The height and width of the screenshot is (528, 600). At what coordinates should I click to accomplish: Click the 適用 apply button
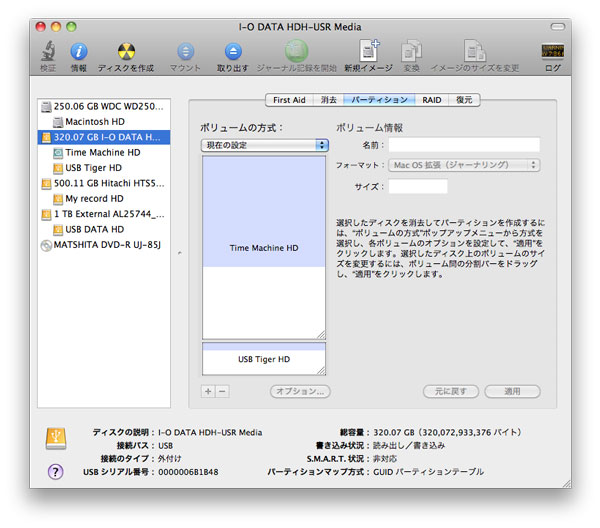pyautogui.click(x=512, y=391)
